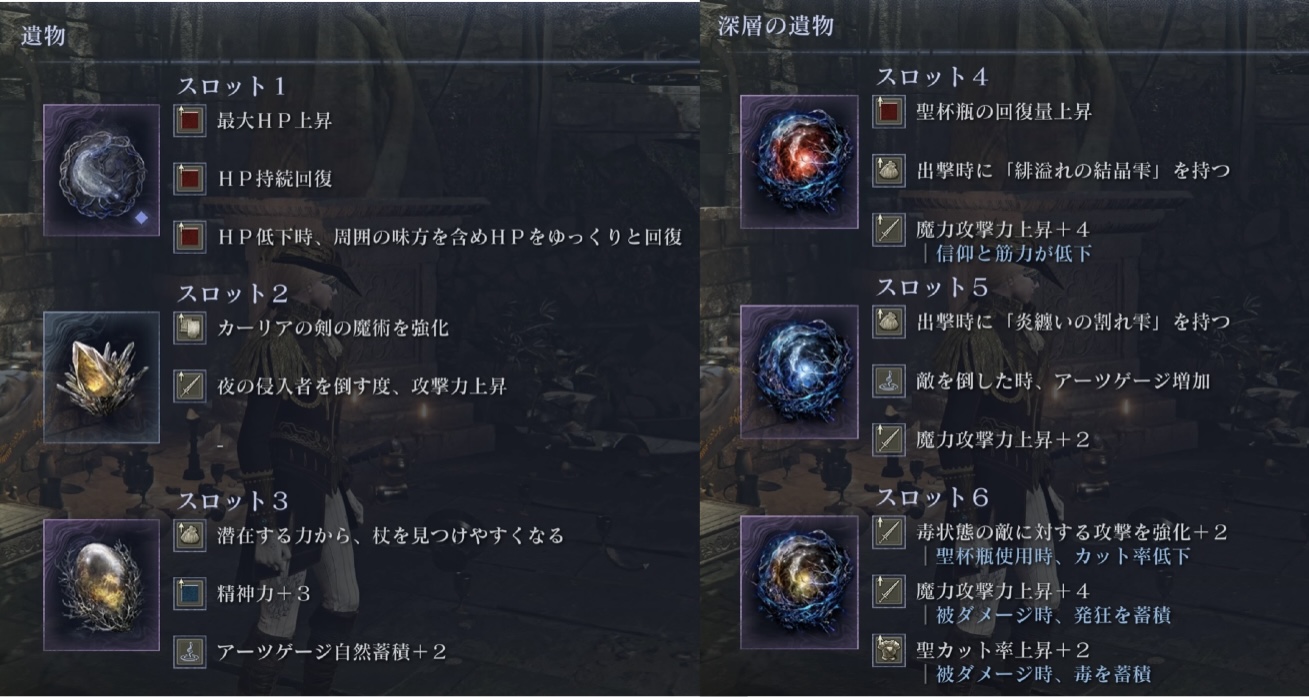This screenshot has height=697, width=1309.
Task: Click the icon next to カーリアの剣の魔術を強化
Action: (190, 328)
